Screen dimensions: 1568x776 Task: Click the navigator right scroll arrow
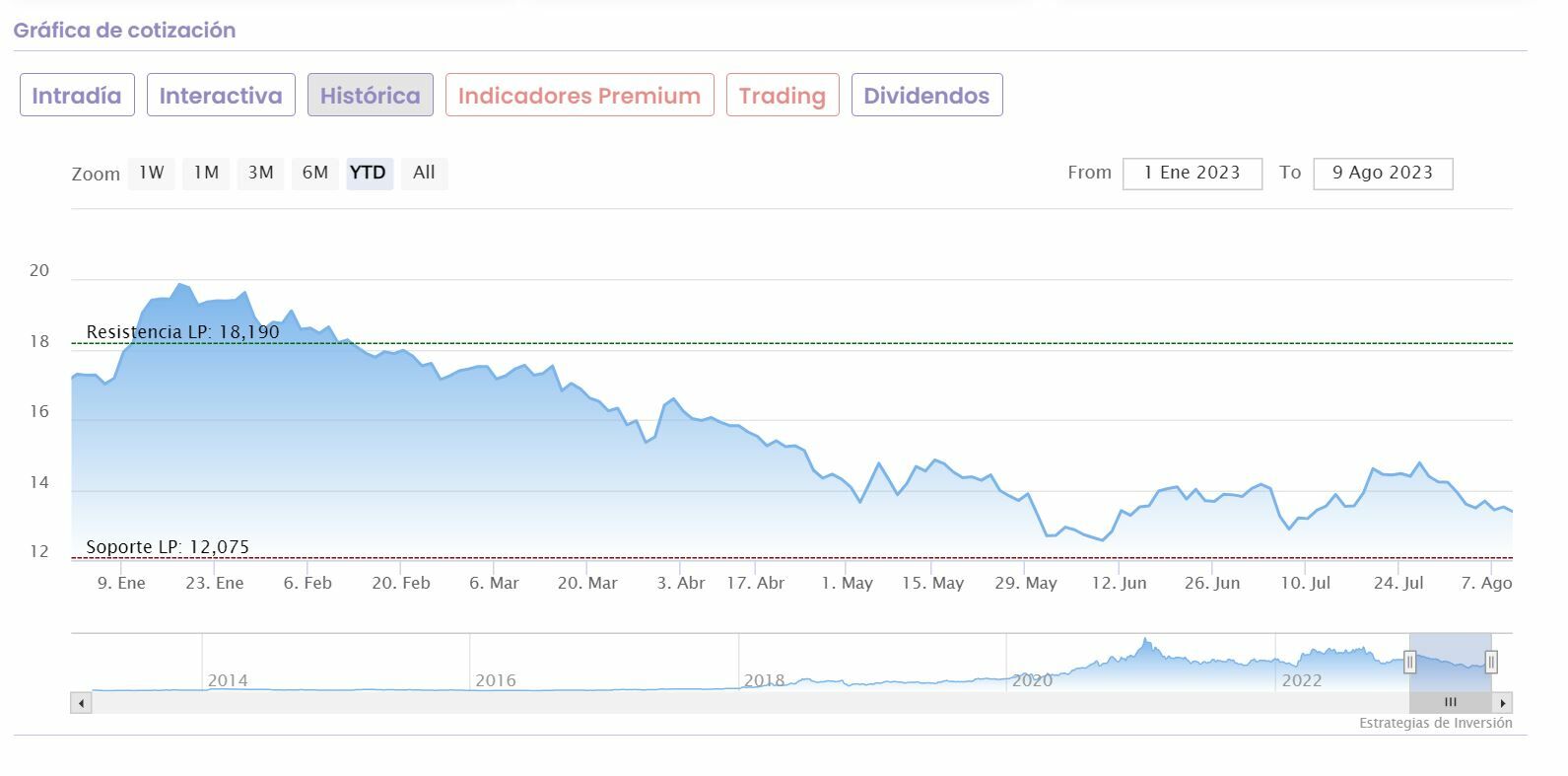(1502, 703)
